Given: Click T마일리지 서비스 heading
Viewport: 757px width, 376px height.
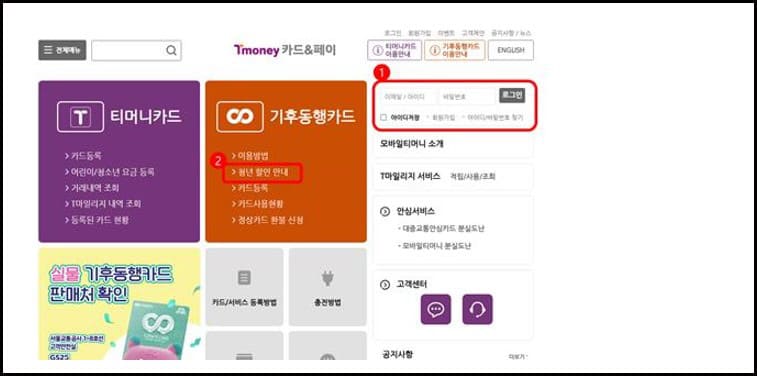Looking at the screenshot, I should point(410,176).
